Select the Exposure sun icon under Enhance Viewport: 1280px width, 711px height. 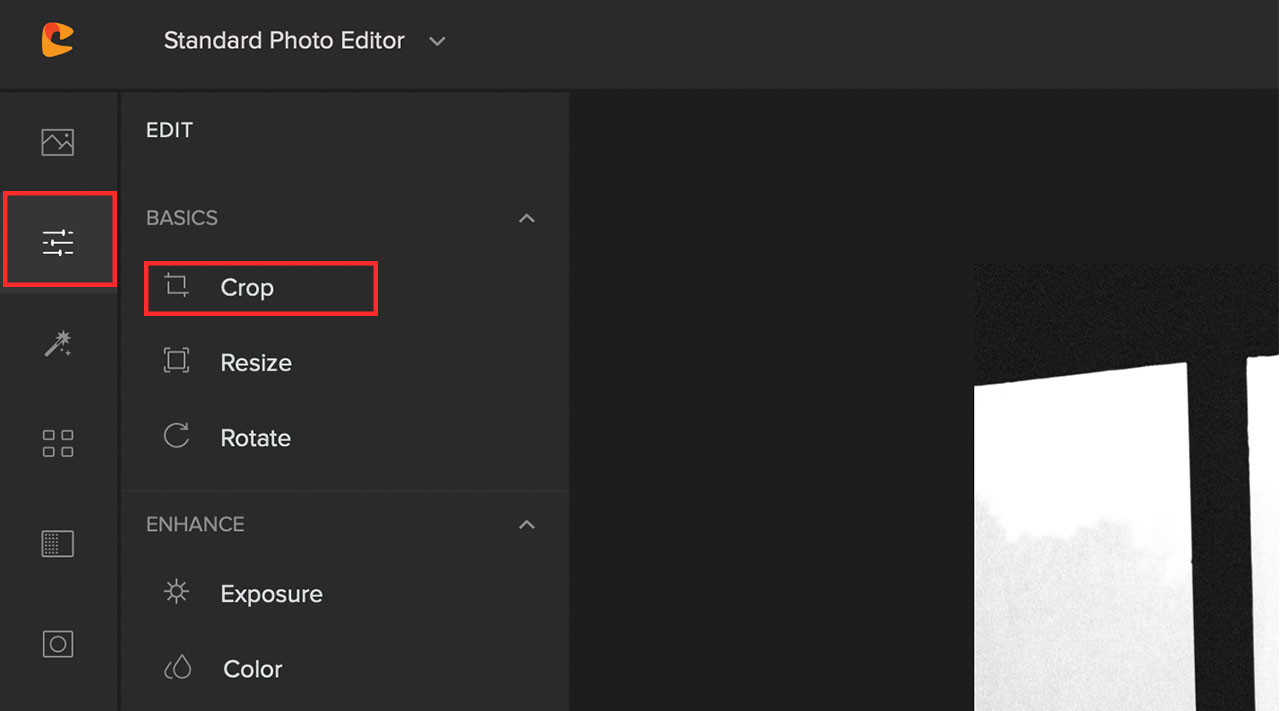pyautogui.click(x=177, y=592)
